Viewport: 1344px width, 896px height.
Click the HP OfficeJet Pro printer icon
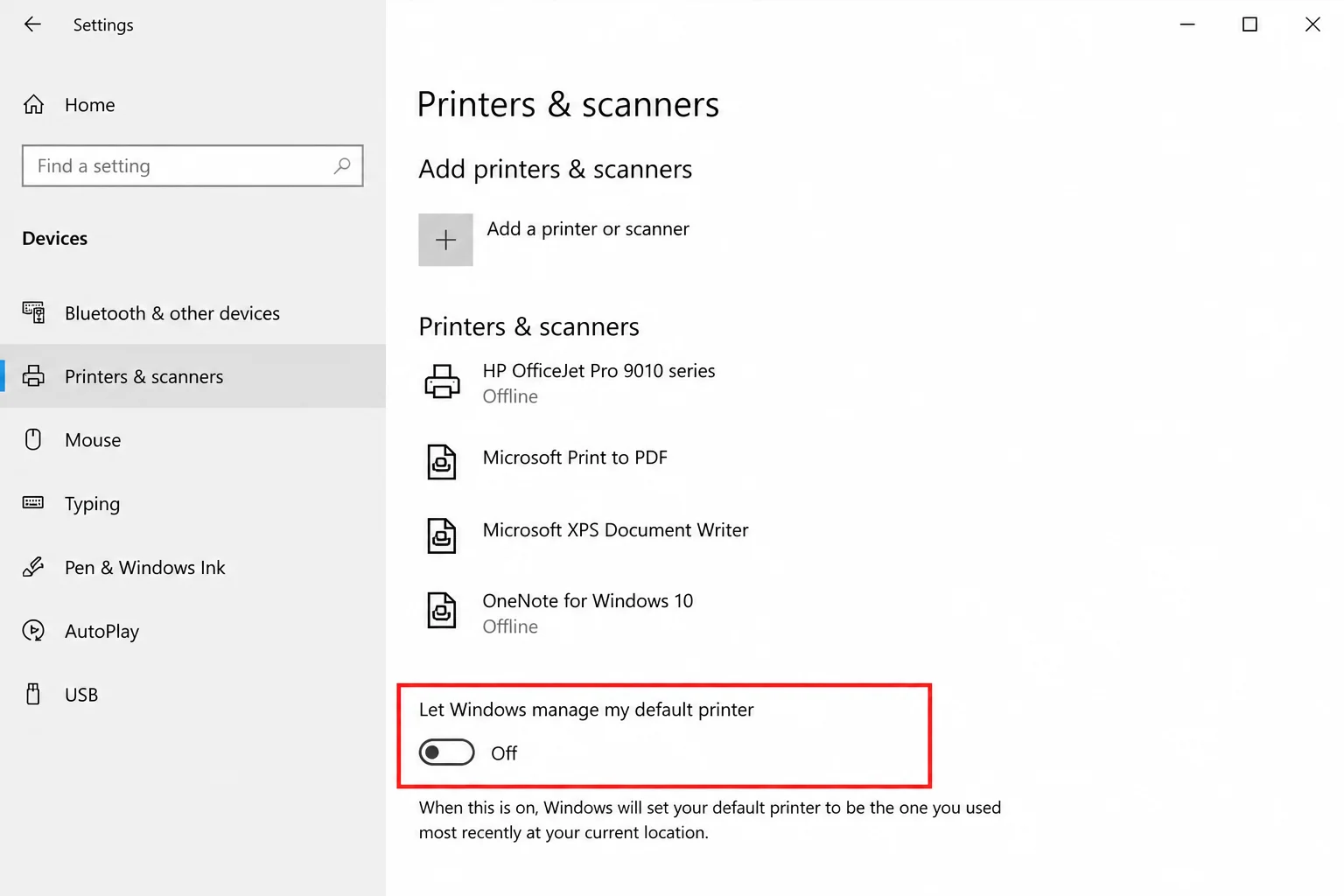tap(442, 382)
